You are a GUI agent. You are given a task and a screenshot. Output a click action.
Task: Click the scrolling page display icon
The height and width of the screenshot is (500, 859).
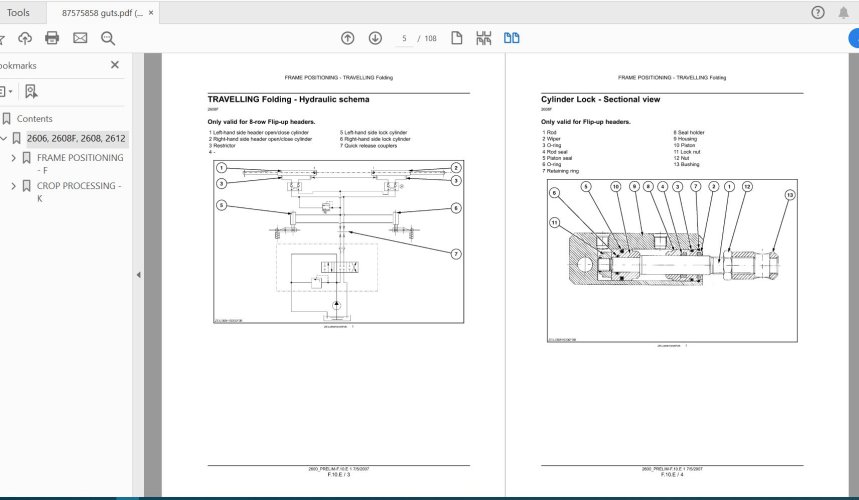point(484,38)
